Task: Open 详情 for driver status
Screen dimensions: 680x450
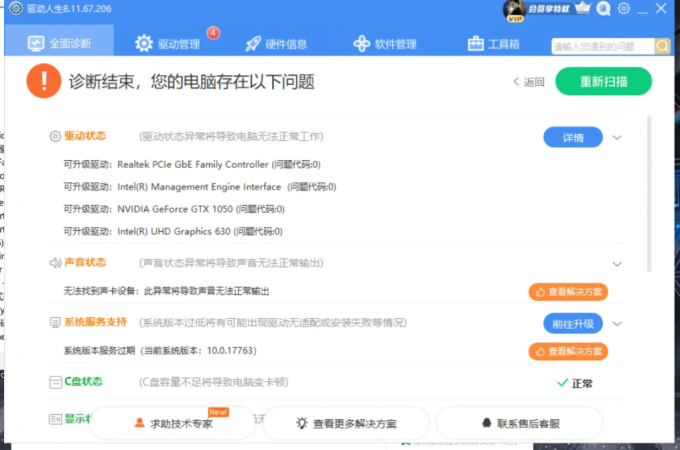Action: (573, 137)
